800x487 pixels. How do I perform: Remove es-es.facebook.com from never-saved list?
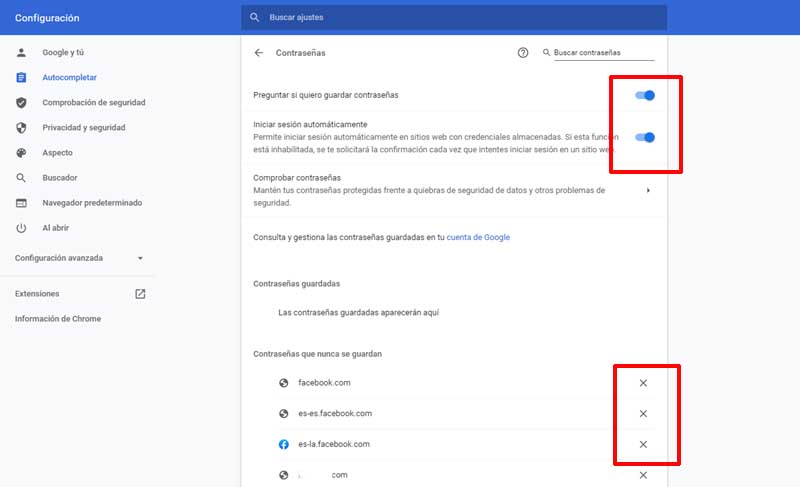point(643,414)
